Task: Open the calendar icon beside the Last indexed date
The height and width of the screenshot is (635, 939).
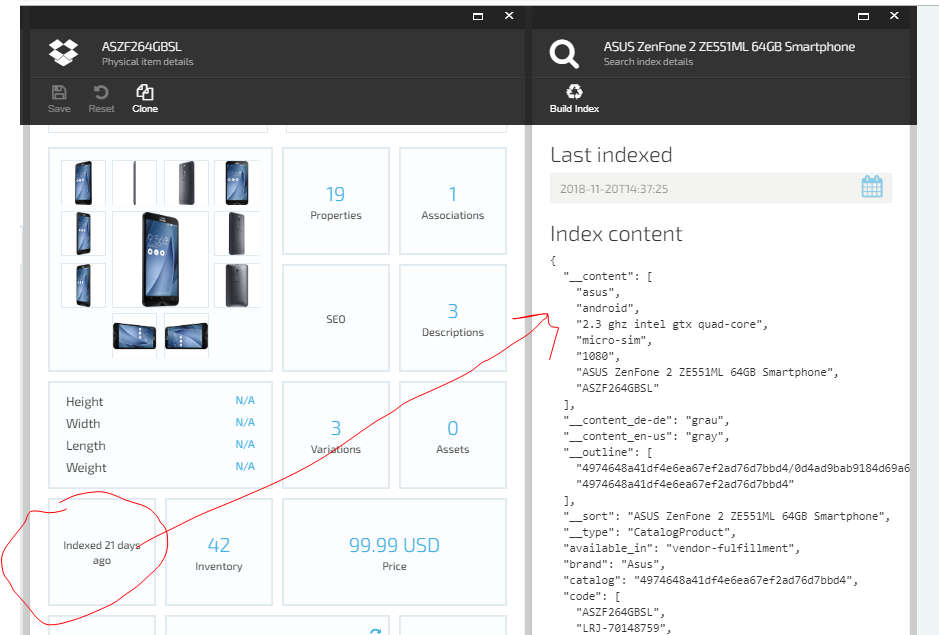Action: click(x=871, y=188)
